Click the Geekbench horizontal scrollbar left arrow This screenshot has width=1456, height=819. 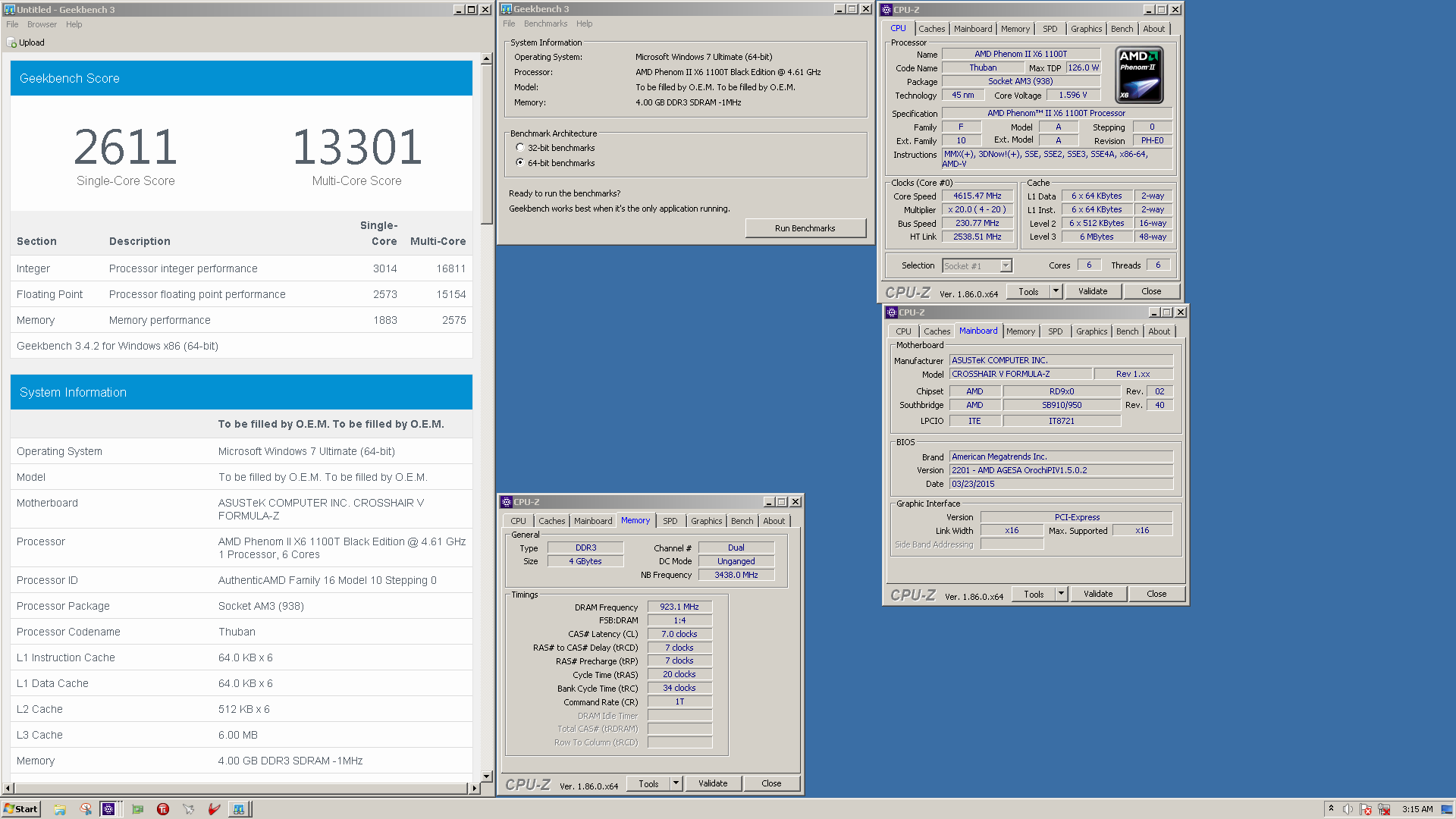pyautogui.click(x=8, y=789)
